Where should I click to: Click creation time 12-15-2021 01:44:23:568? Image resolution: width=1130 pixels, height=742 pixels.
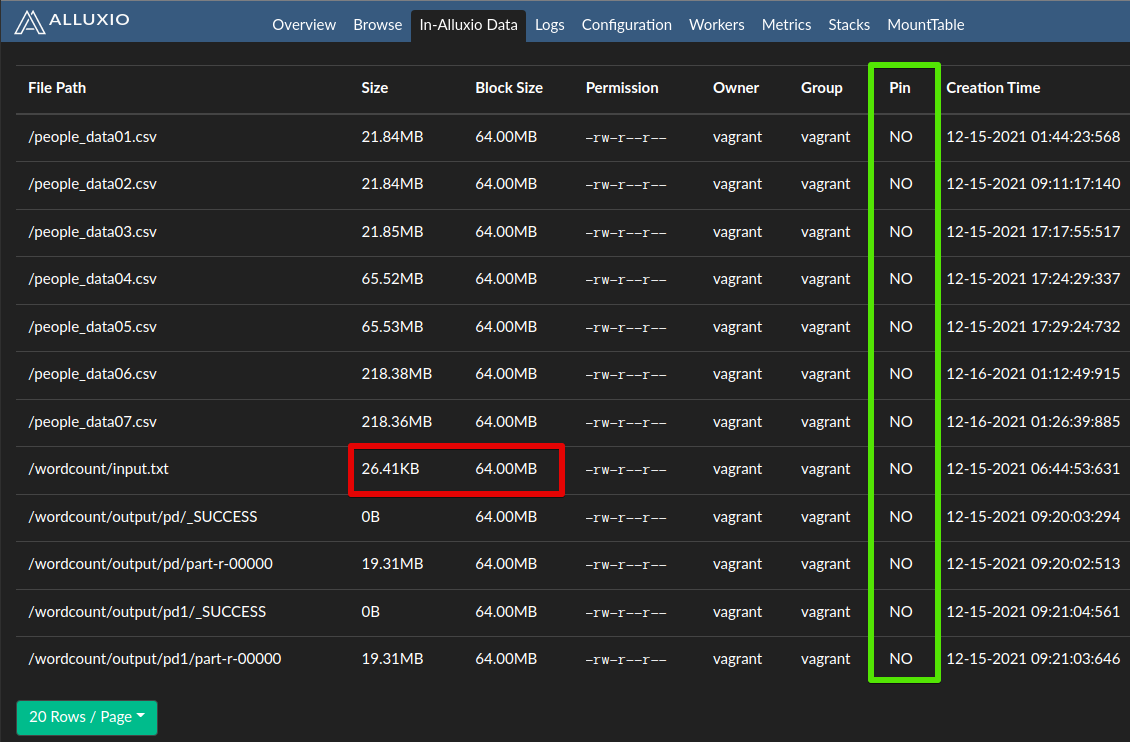[1033, 137]
